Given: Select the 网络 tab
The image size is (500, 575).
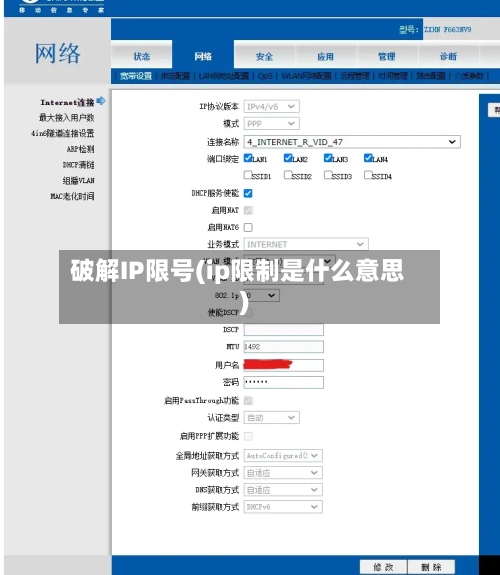Looking at the screenshot, I should (x=203, y=56).
